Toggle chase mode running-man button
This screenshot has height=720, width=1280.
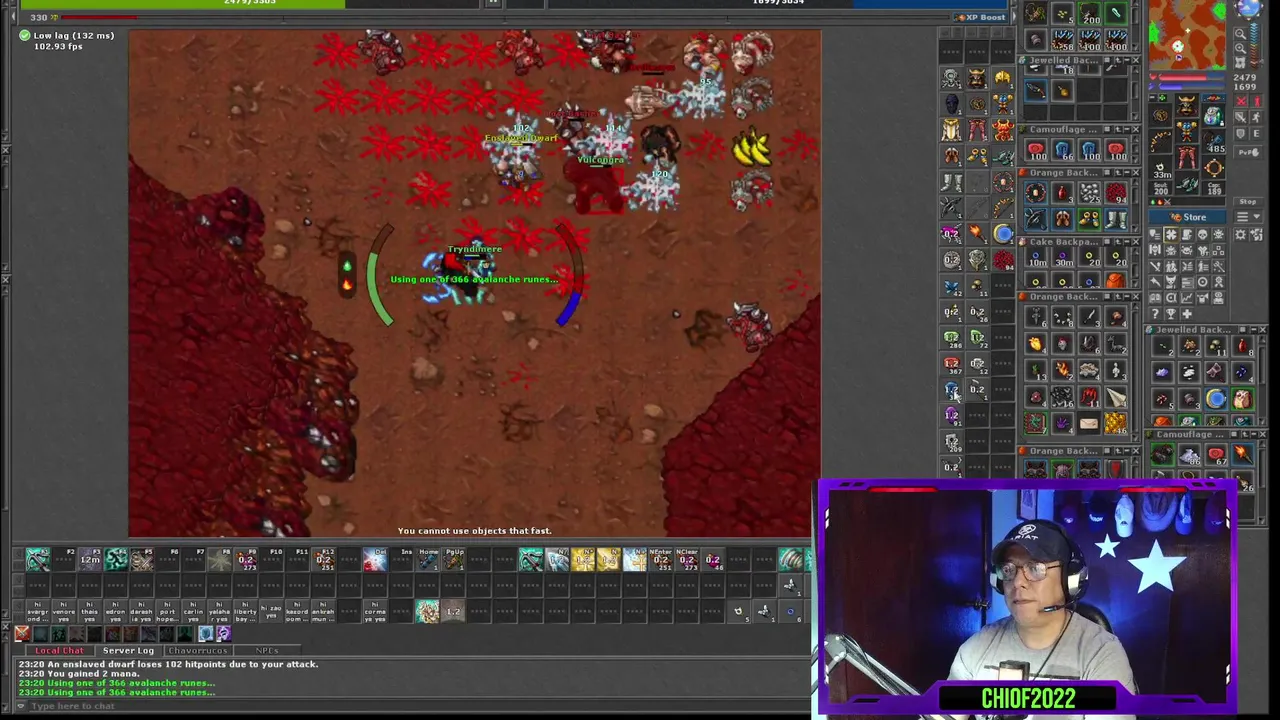click(x=1257, y=117)
